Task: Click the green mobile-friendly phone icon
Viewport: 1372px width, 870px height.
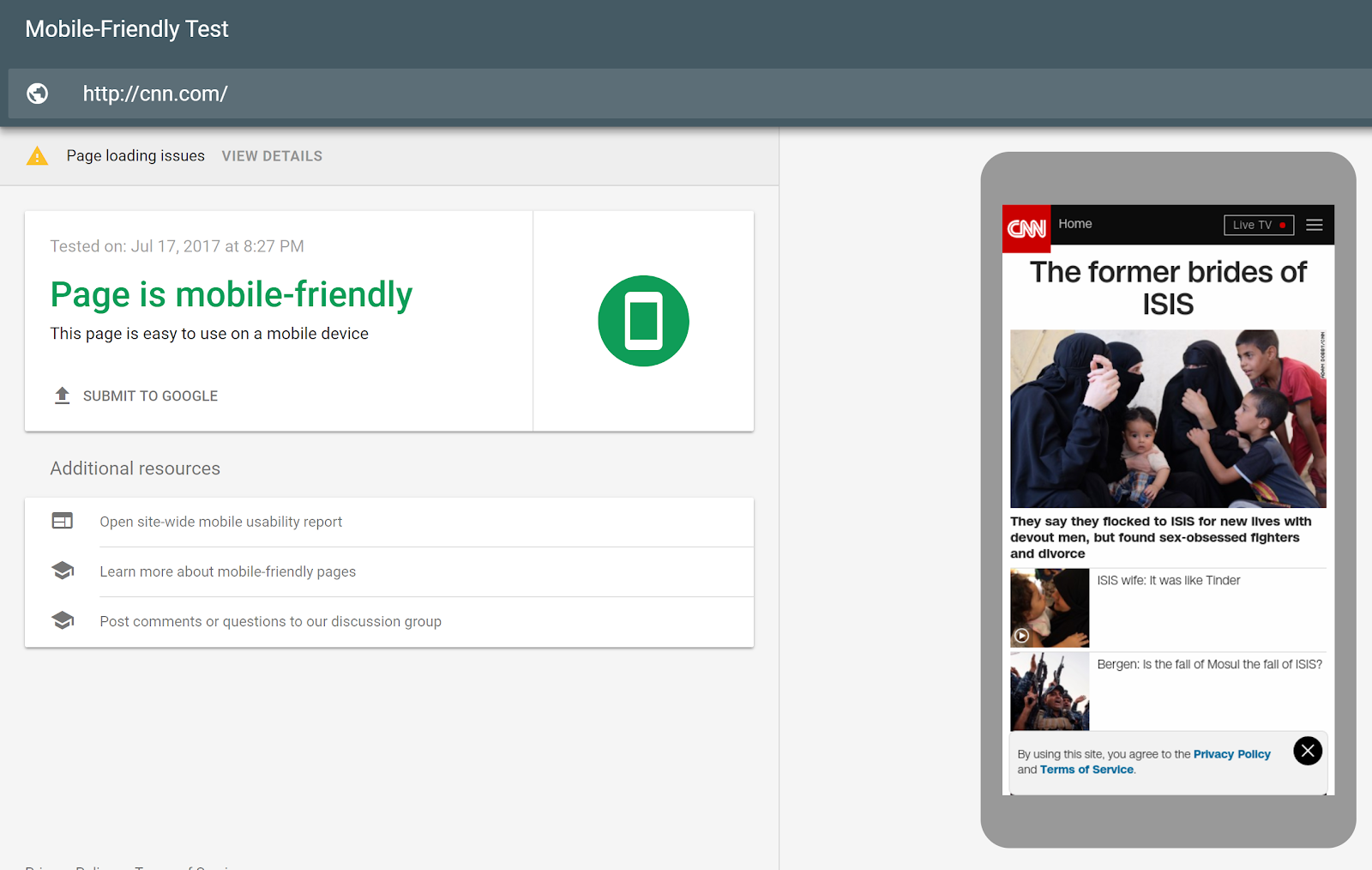Action: tap(643, 321)
